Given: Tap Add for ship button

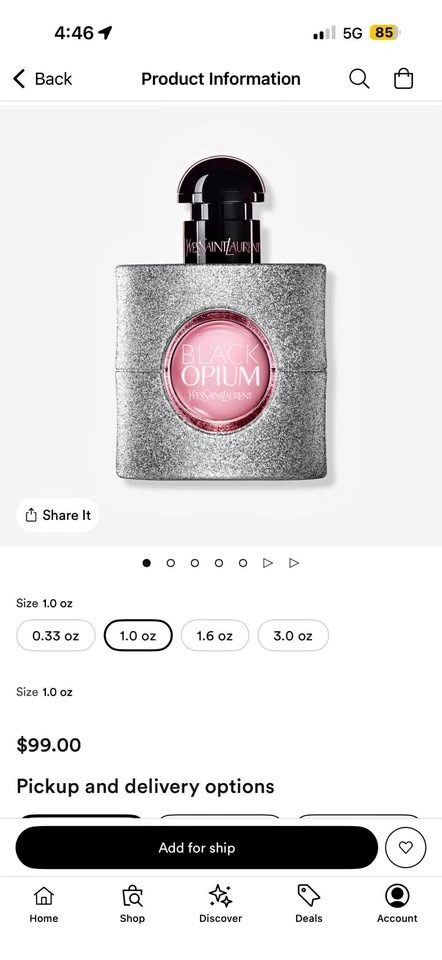Looking at the screenshot, I should click(x=197, y=847).
